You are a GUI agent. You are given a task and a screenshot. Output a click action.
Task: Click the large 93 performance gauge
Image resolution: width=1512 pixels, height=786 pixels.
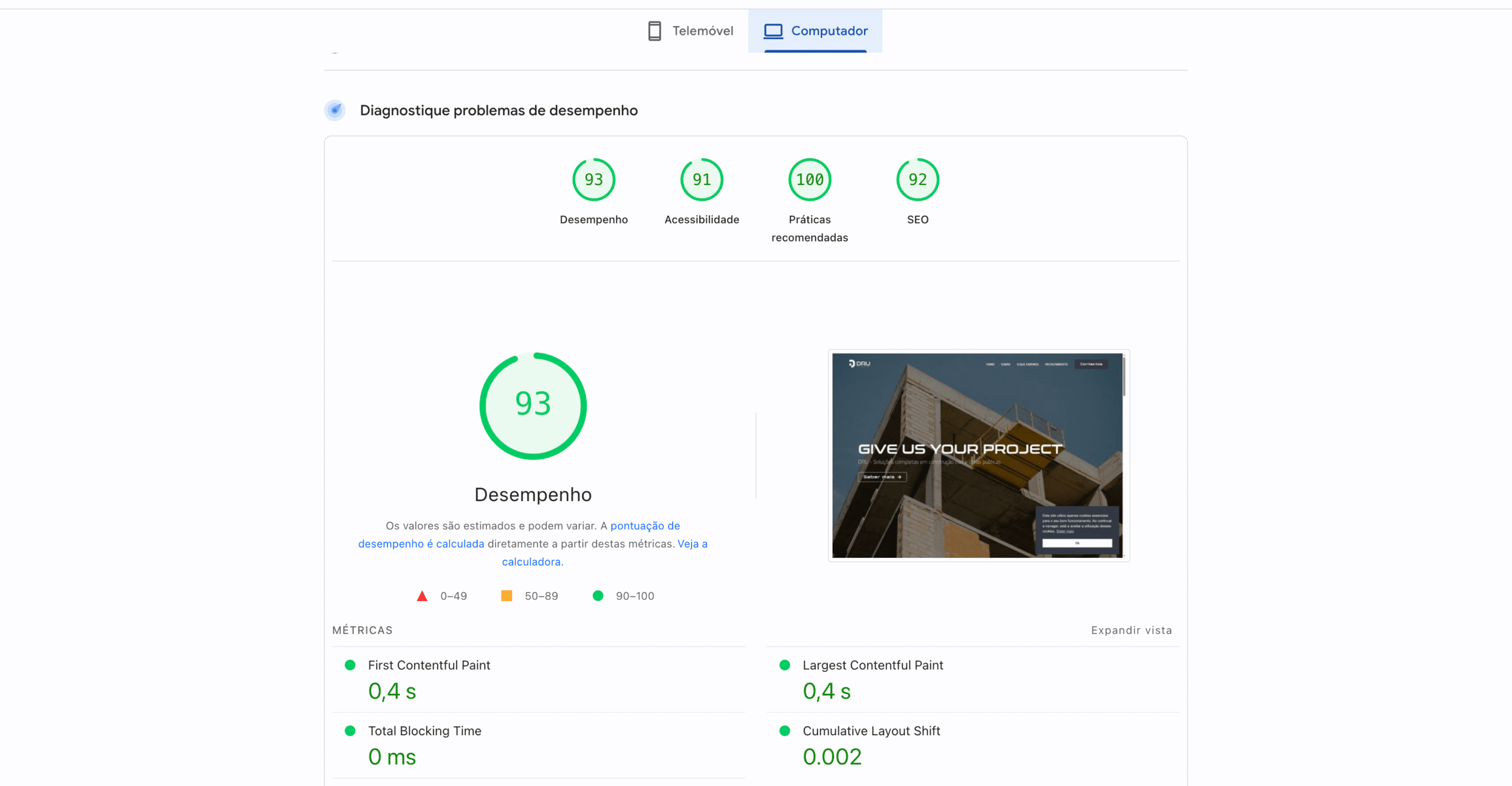coord(533,405)
